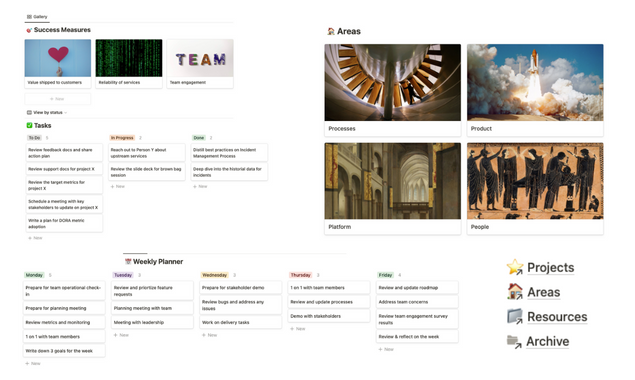
Task: Open 'Demo with stakeholders' card
Action: pos(329,316)
